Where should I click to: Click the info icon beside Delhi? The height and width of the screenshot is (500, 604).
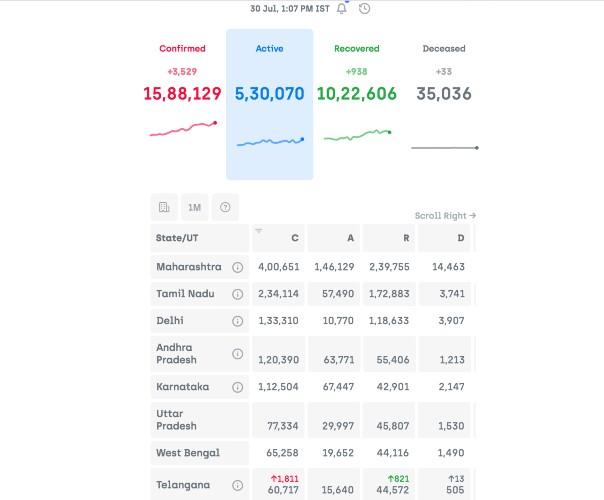238,321
